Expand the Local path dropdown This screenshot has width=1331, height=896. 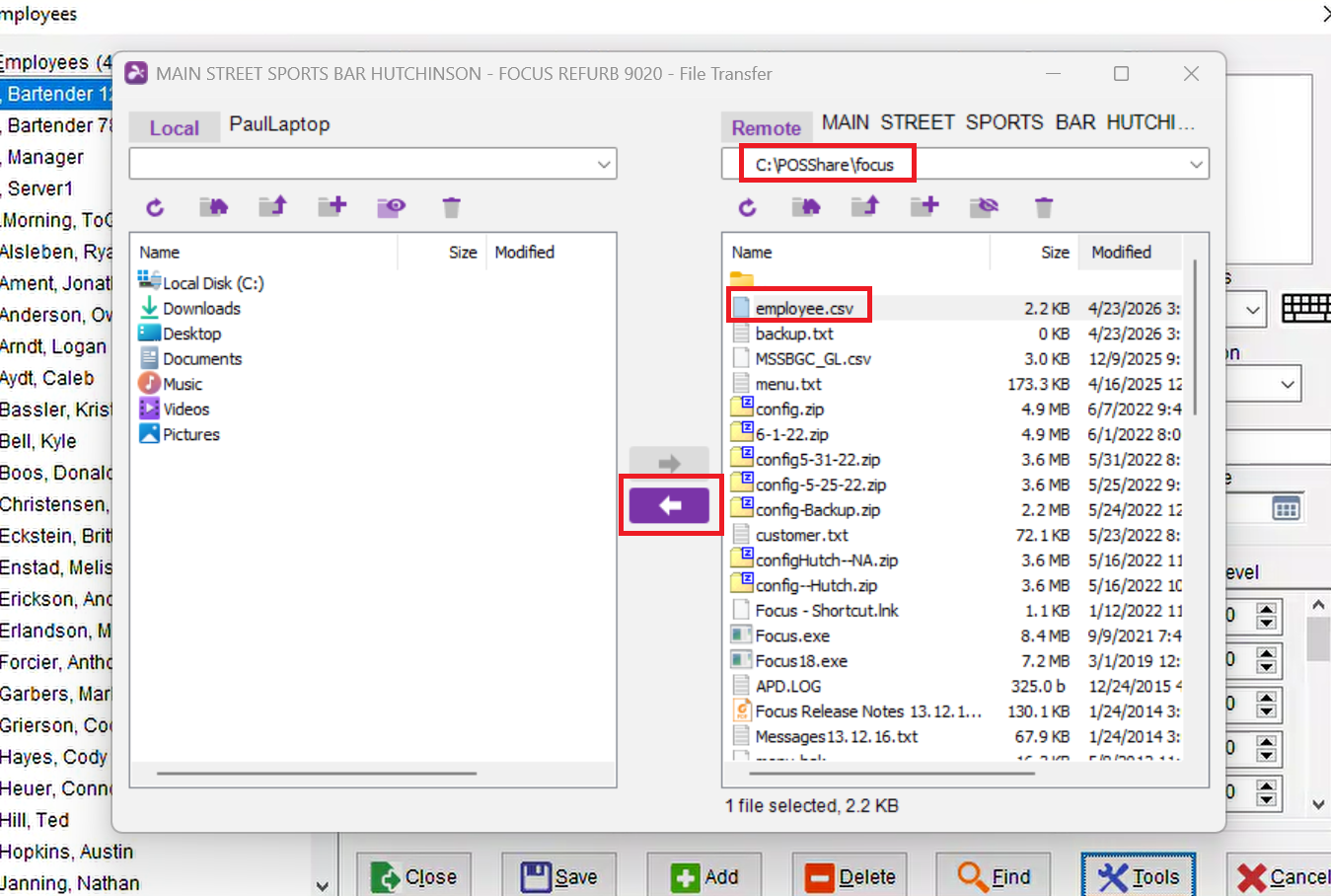click(x=604, y=165)
